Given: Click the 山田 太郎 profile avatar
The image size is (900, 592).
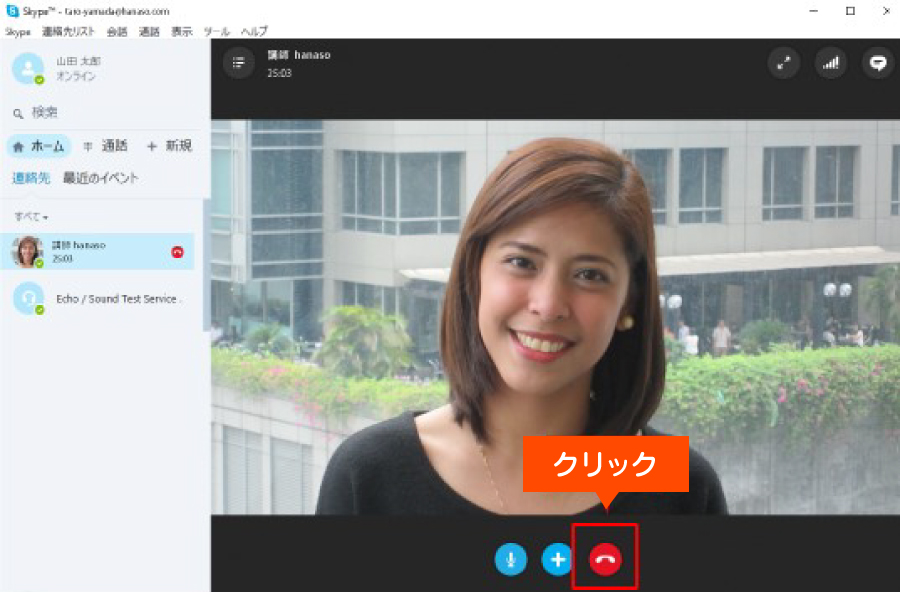Looking at the screenshot, I should pyautogui.click(x=27, y=68).
